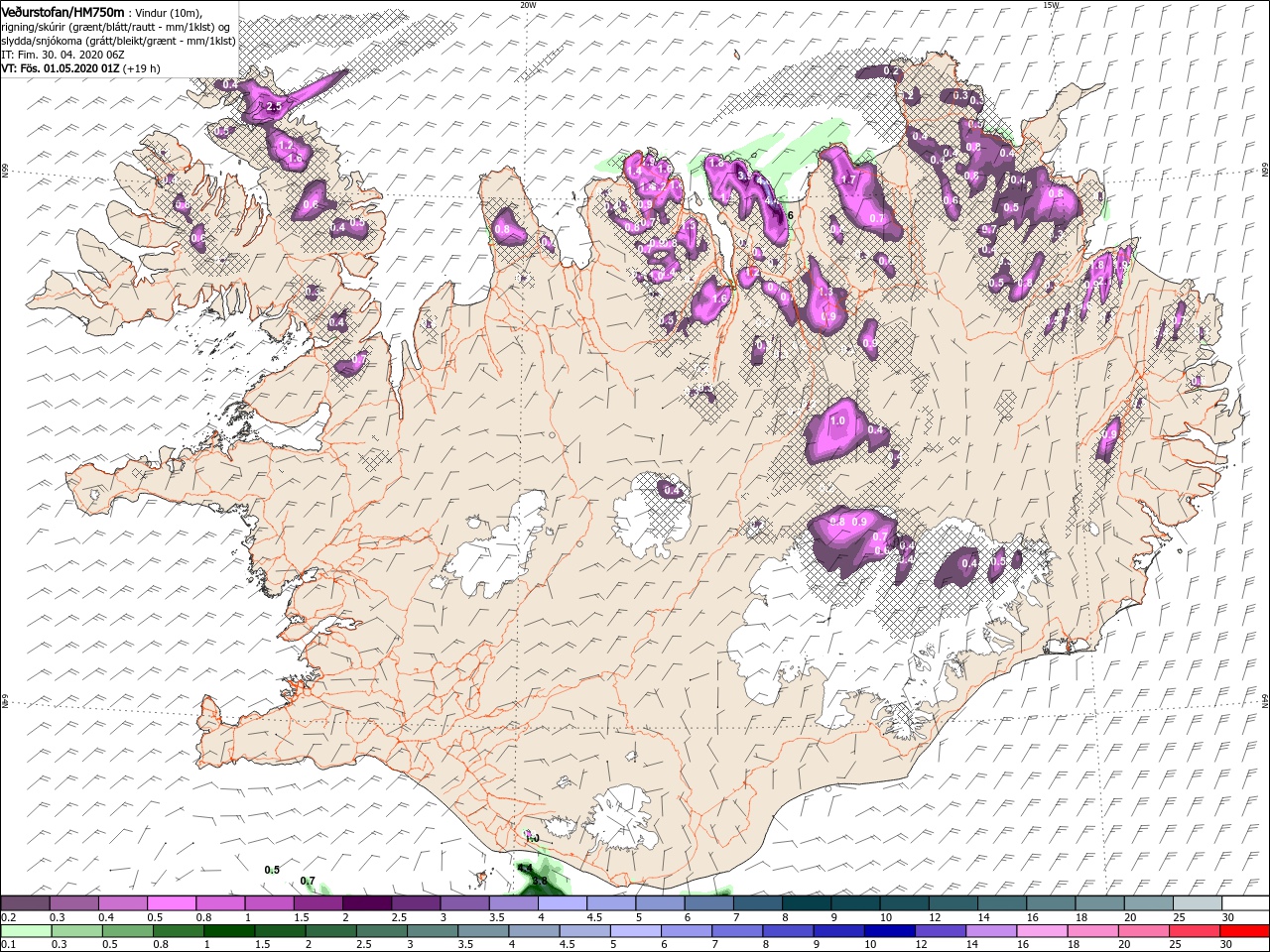This screenshot has height=952, width=1270.
Task: Select the 10 swatch in the upper snow legend
Action: coord(903,903)
